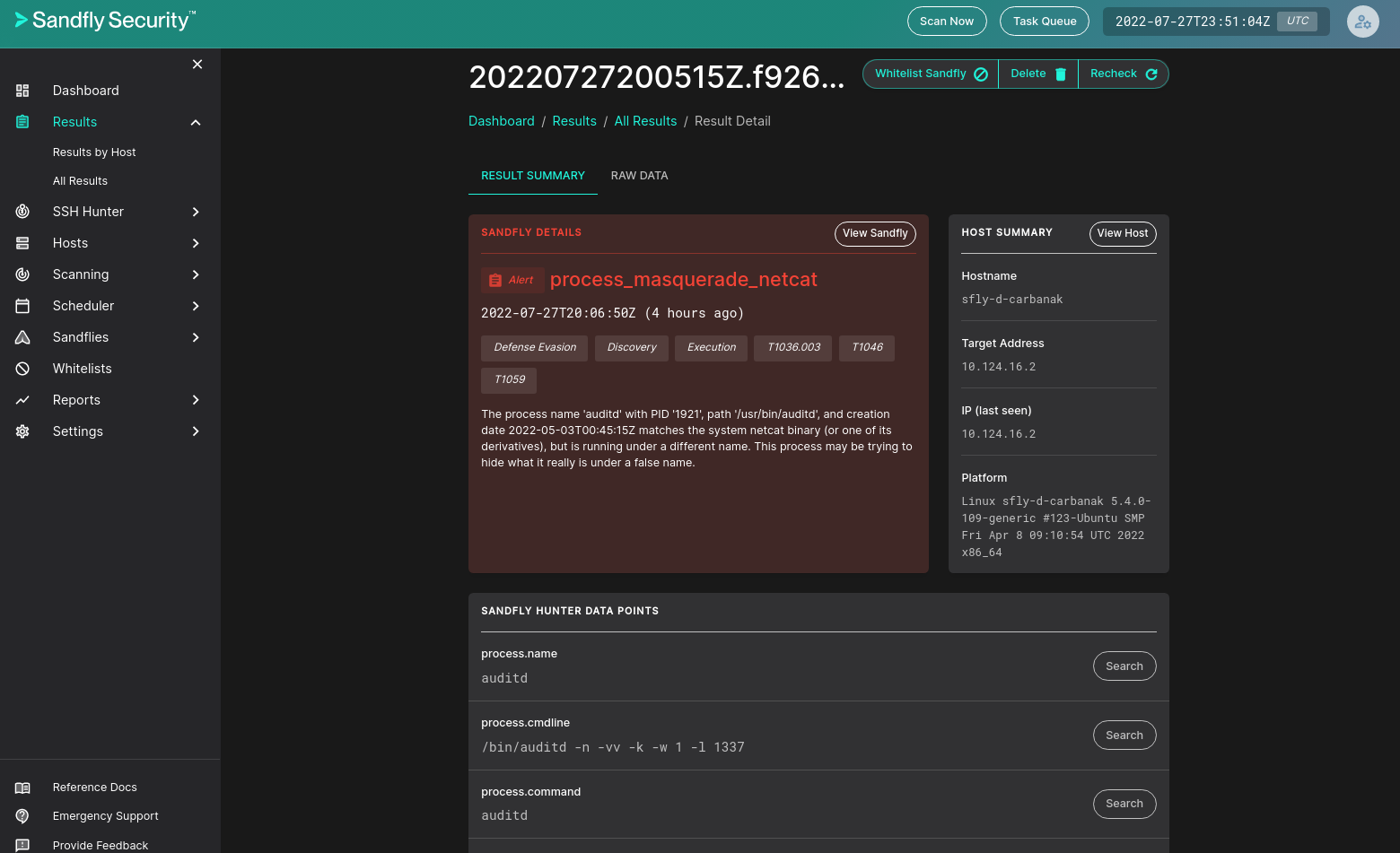Switch to the Raw Data tab
Screen dimensions: 1400x853
point(639,176)
